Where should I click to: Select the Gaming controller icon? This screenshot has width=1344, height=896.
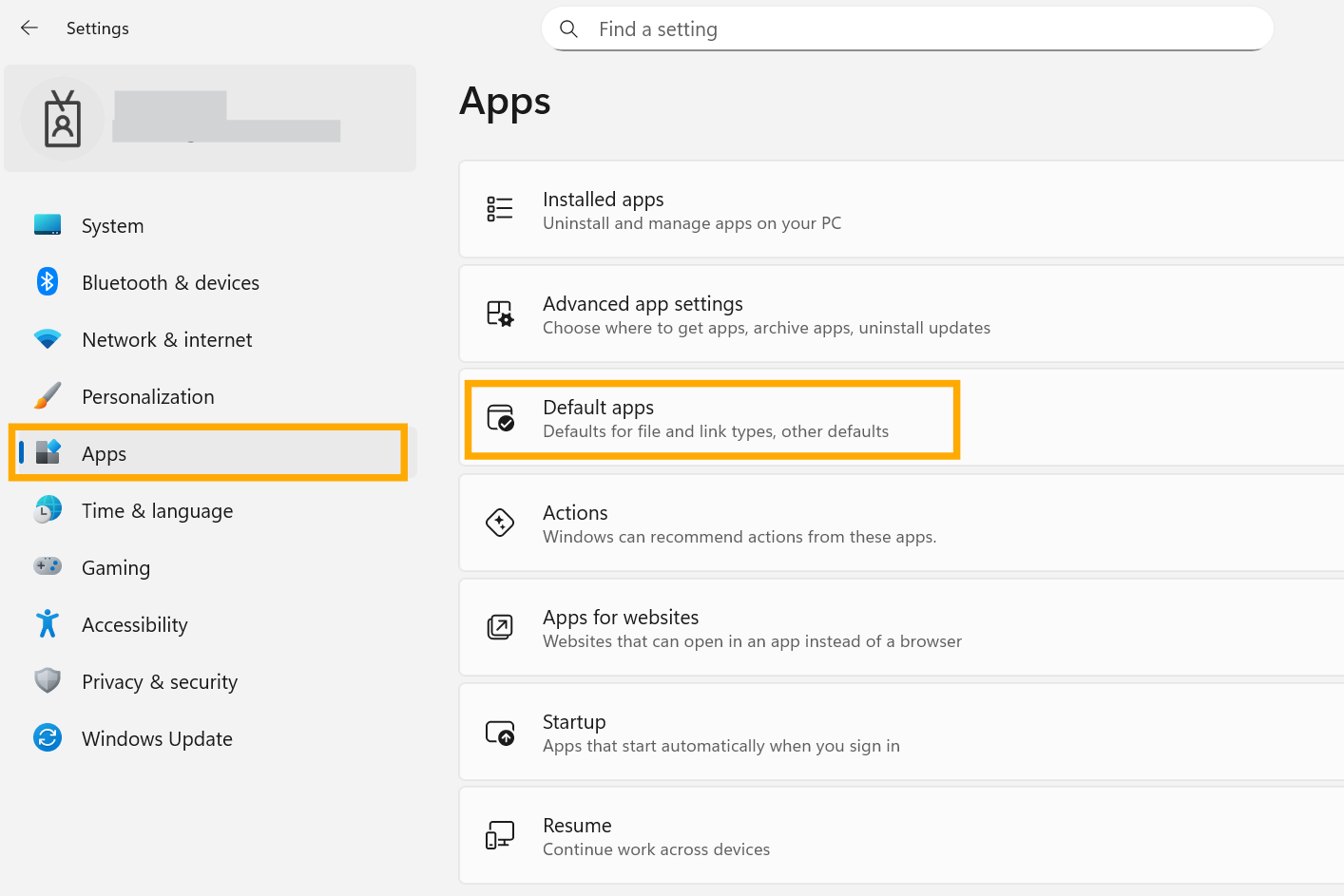coord(48,566)
